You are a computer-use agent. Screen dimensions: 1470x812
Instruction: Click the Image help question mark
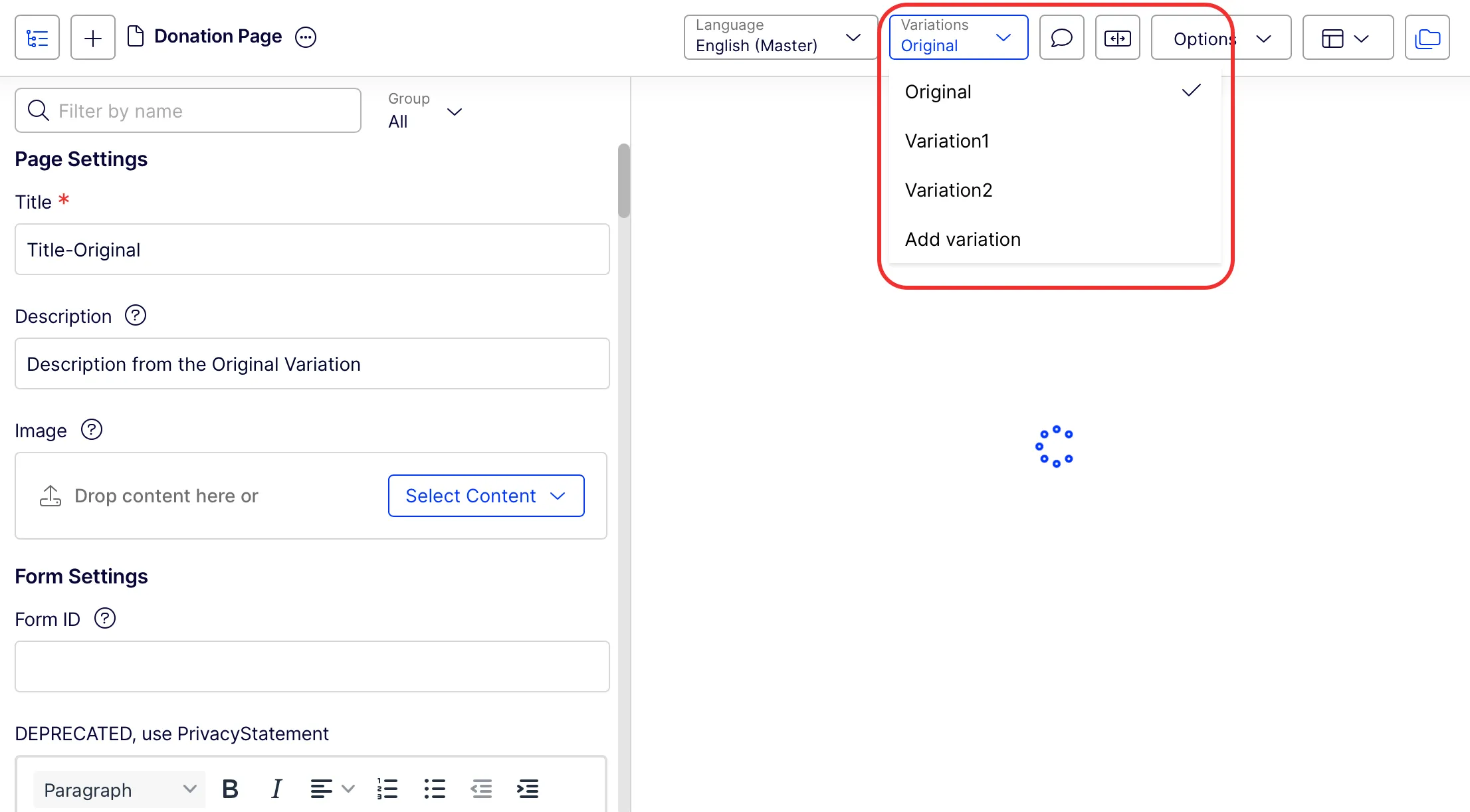click(x=92, y=429)
